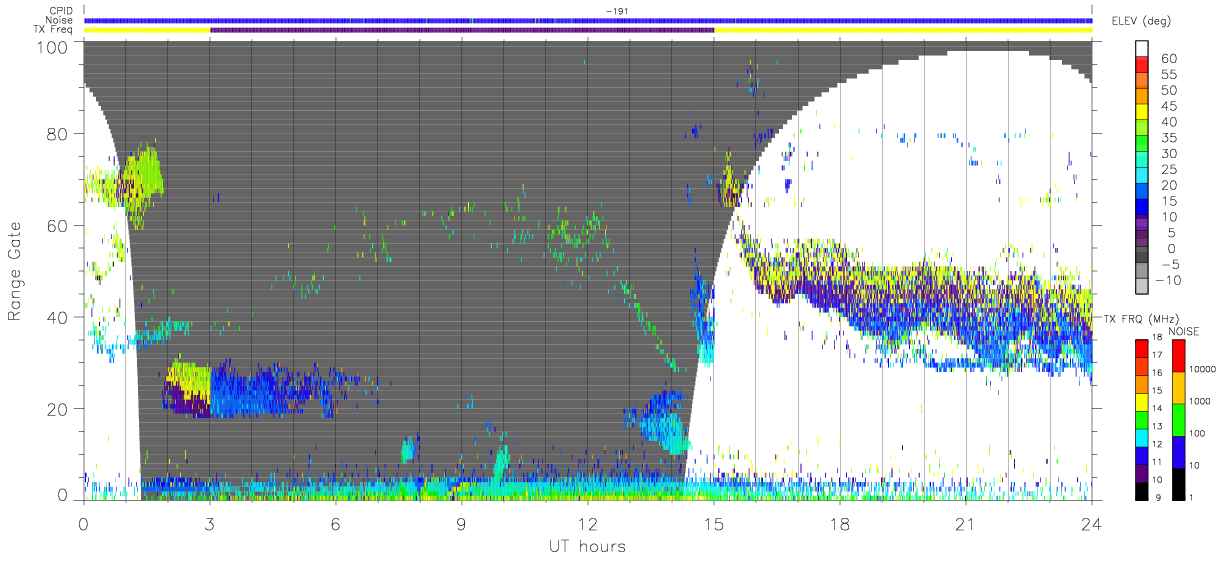Click the 14 label on the TX FRQ scale
This screenshot has height=567, width=1228.
coord(1159,408)
